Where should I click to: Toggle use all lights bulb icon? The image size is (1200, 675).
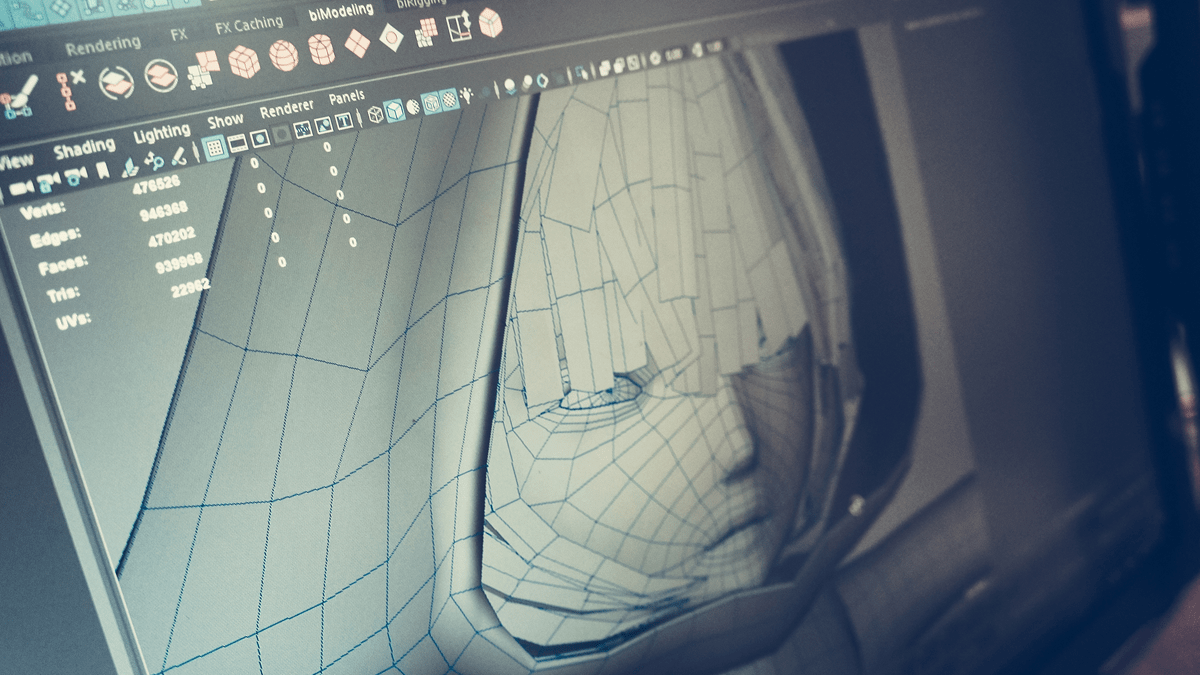[467, 95]
